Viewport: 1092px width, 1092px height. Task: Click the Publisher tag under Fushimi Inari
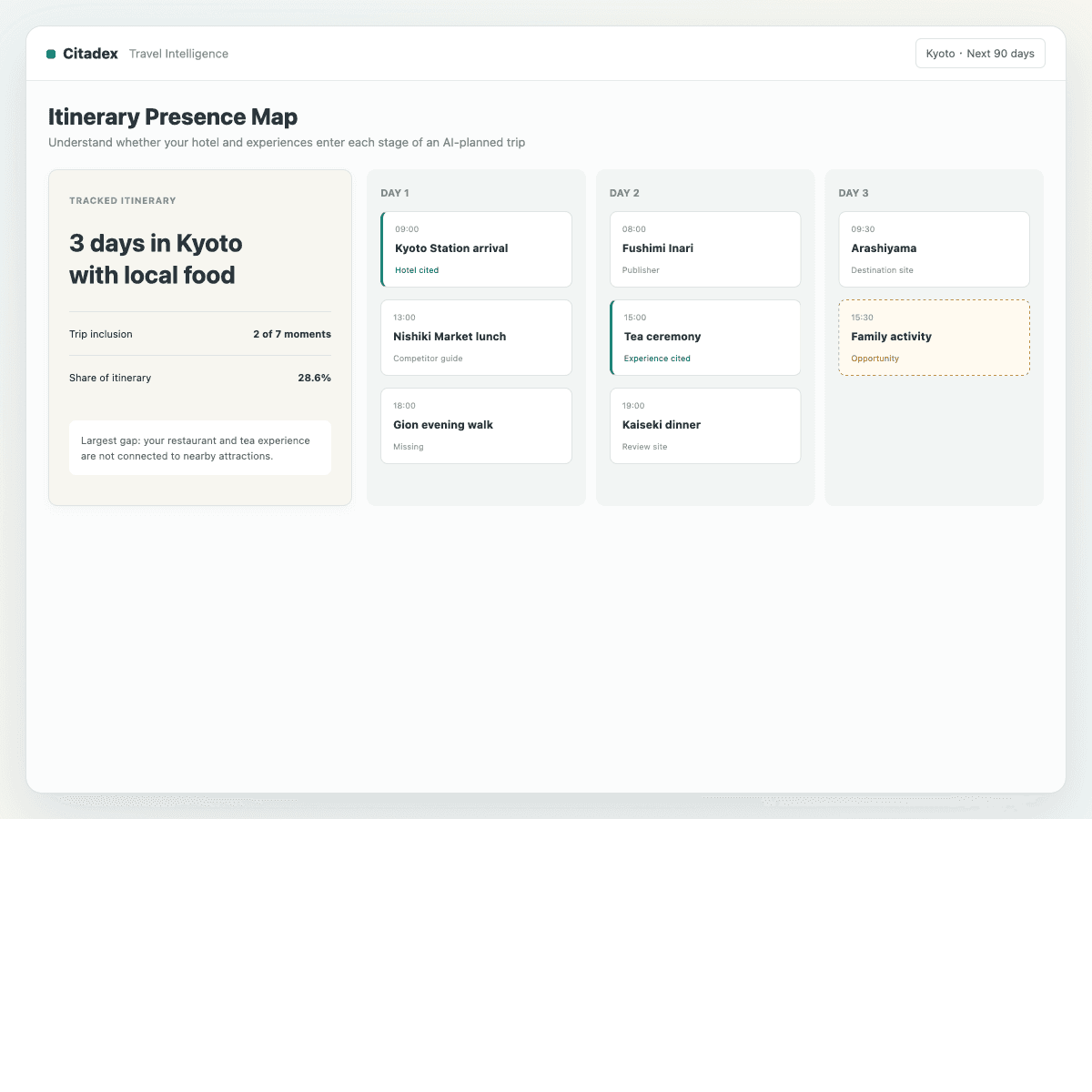coord(641,270)
